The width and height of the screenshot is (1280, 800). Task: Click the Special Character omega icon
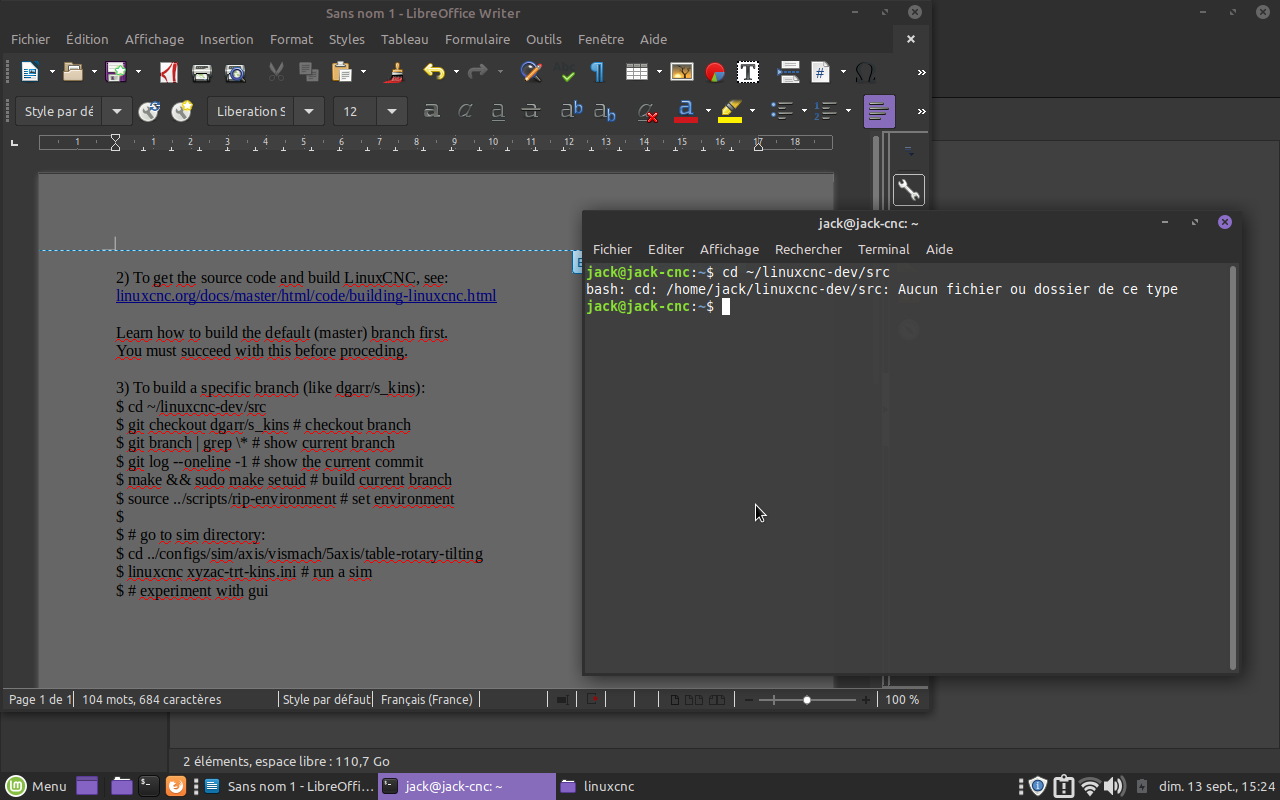[865, 72]
